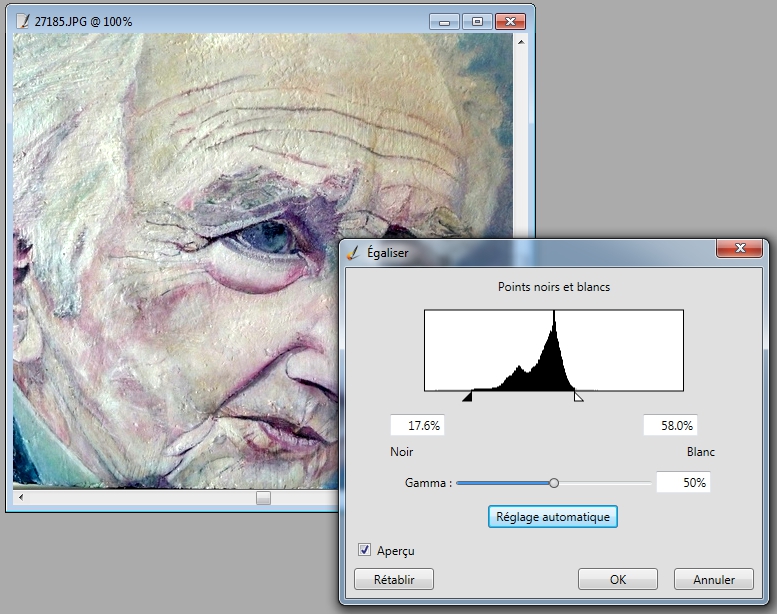The height and width of the screenshot is (614, 777).
Task: Uncheck the Aperçu checkbox
Action: tap(364, 550)
